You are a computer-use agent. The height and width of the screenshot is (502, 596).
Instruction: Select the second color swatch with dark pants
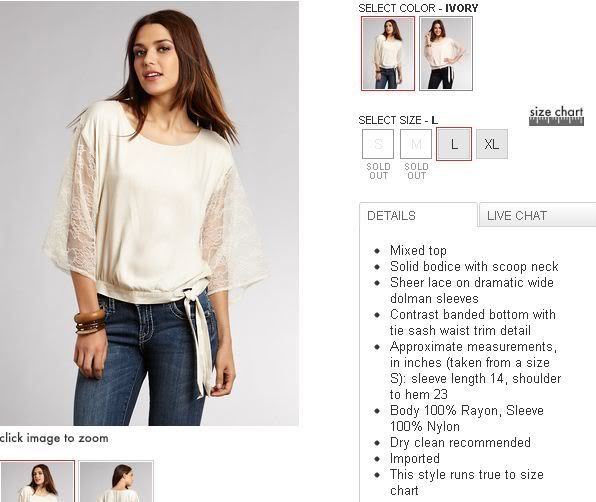[x=446, y=54]
